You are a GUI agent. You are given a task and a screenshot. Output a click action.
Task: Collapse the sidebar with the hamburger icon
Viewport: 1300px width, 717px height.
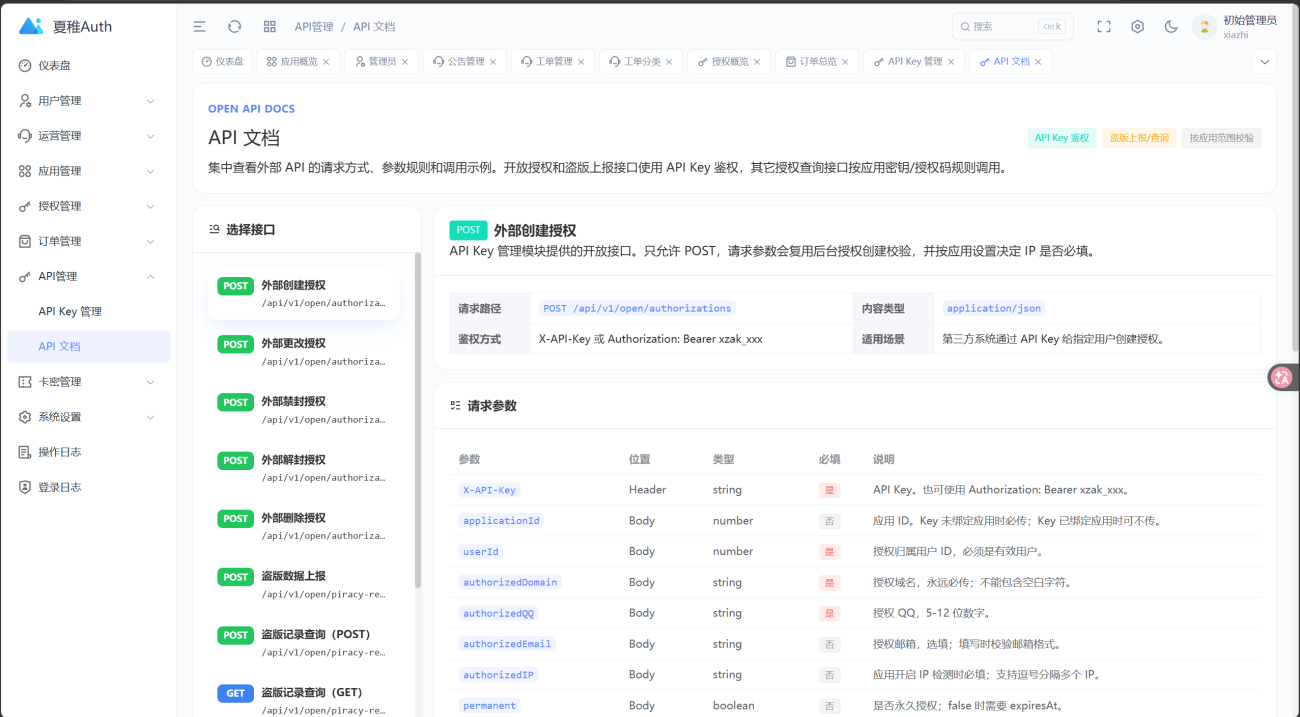point(200,27)
